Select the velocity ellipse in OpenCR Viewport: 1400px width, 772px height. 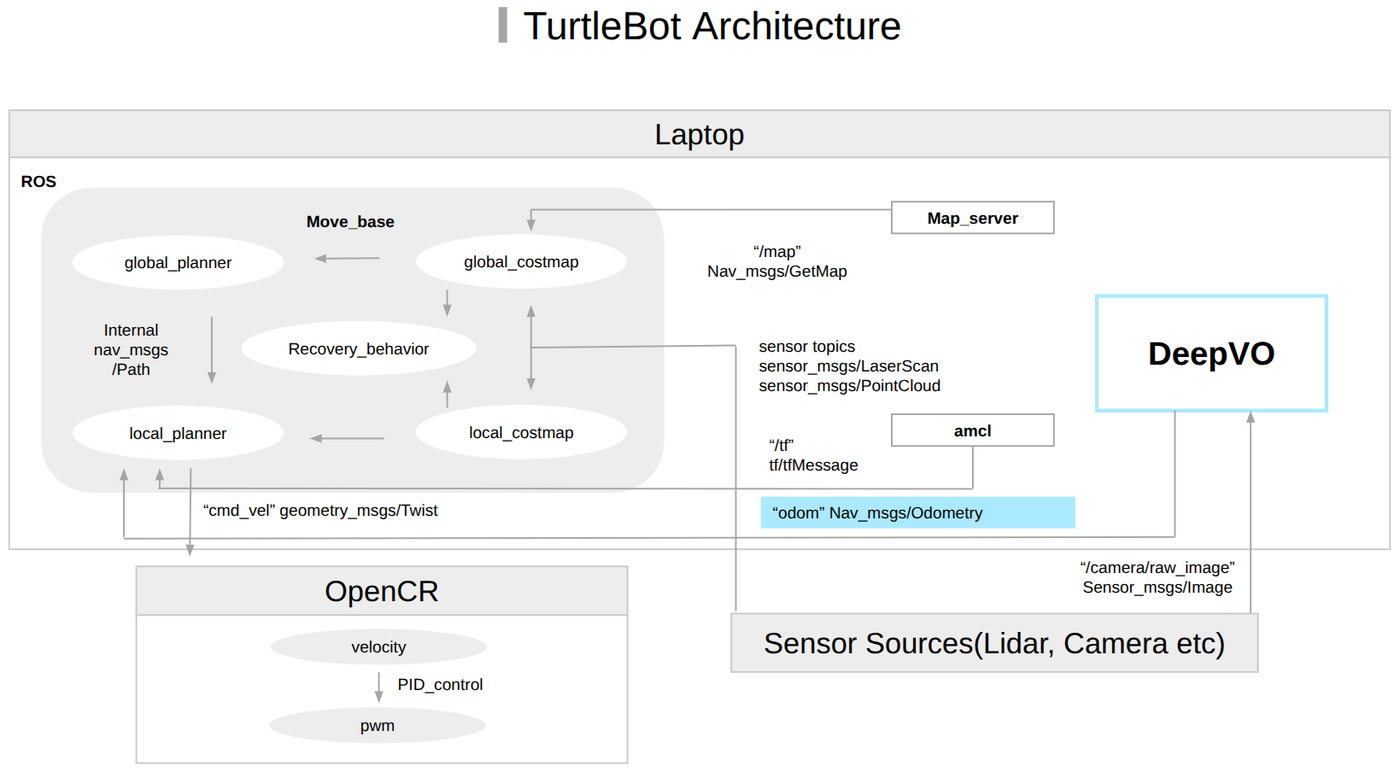379,647
